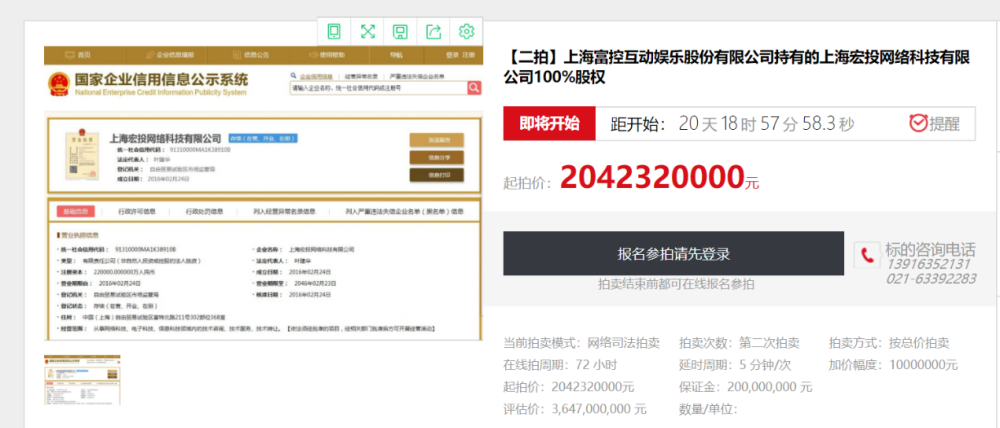The image size is (1000, 428).
Task: Switch to 列入严重违法失信企业名单（黑名单）信息 tab
Action: (404, 211)
